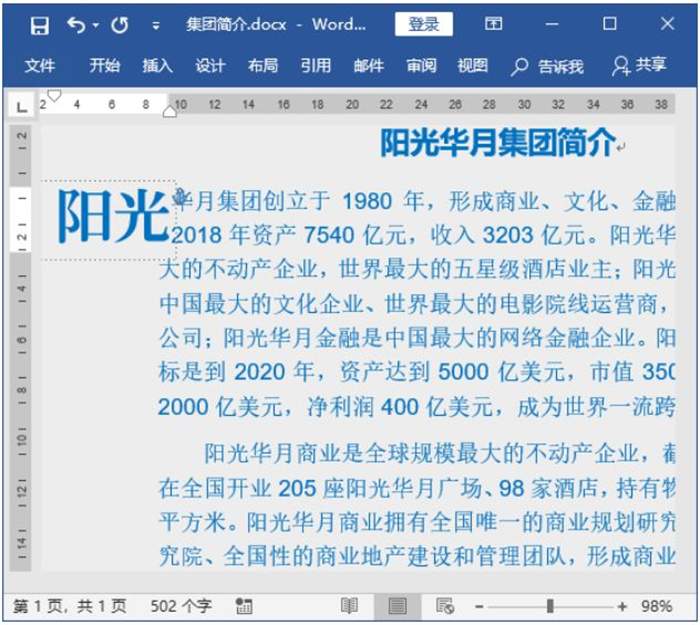Click the zoom in plus button
700x625 pixels.
[x=622, y=606]
